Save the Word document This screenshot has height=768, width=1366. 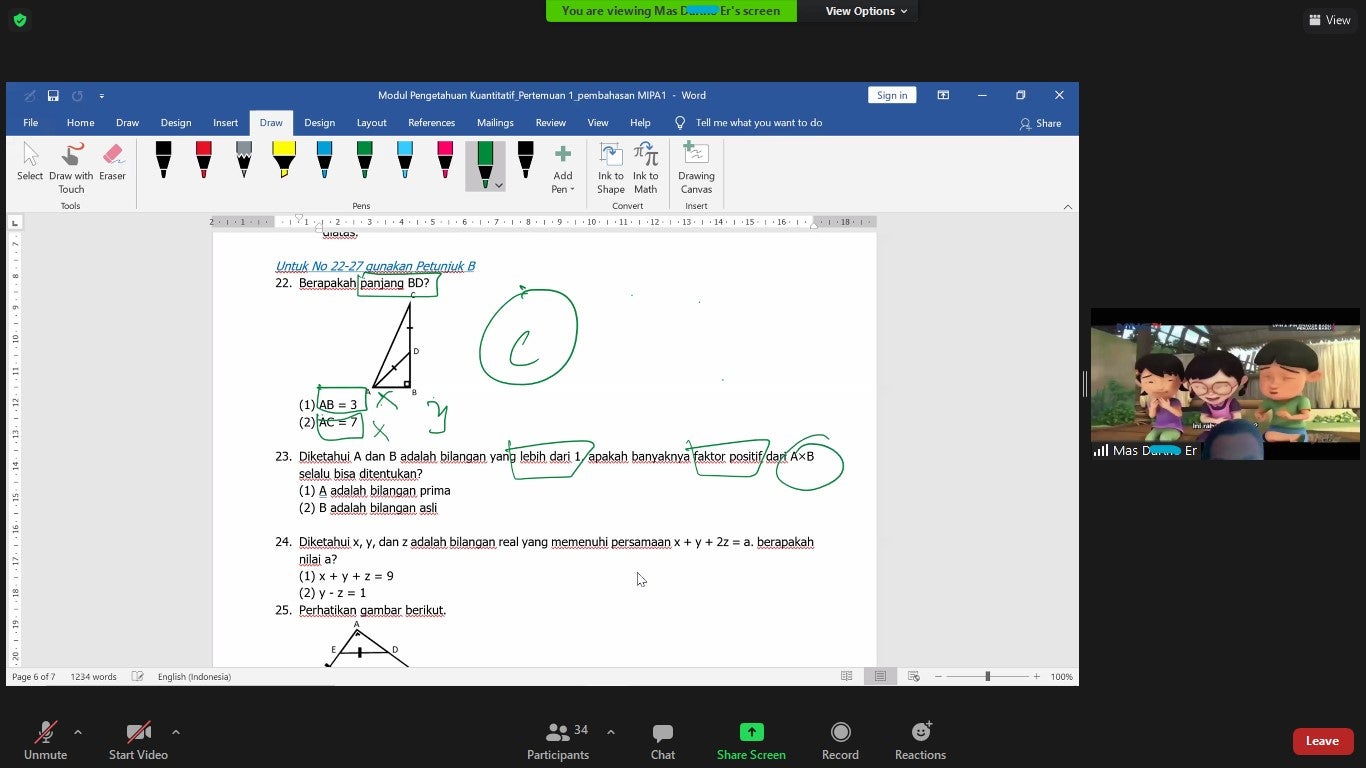[53, 96]
